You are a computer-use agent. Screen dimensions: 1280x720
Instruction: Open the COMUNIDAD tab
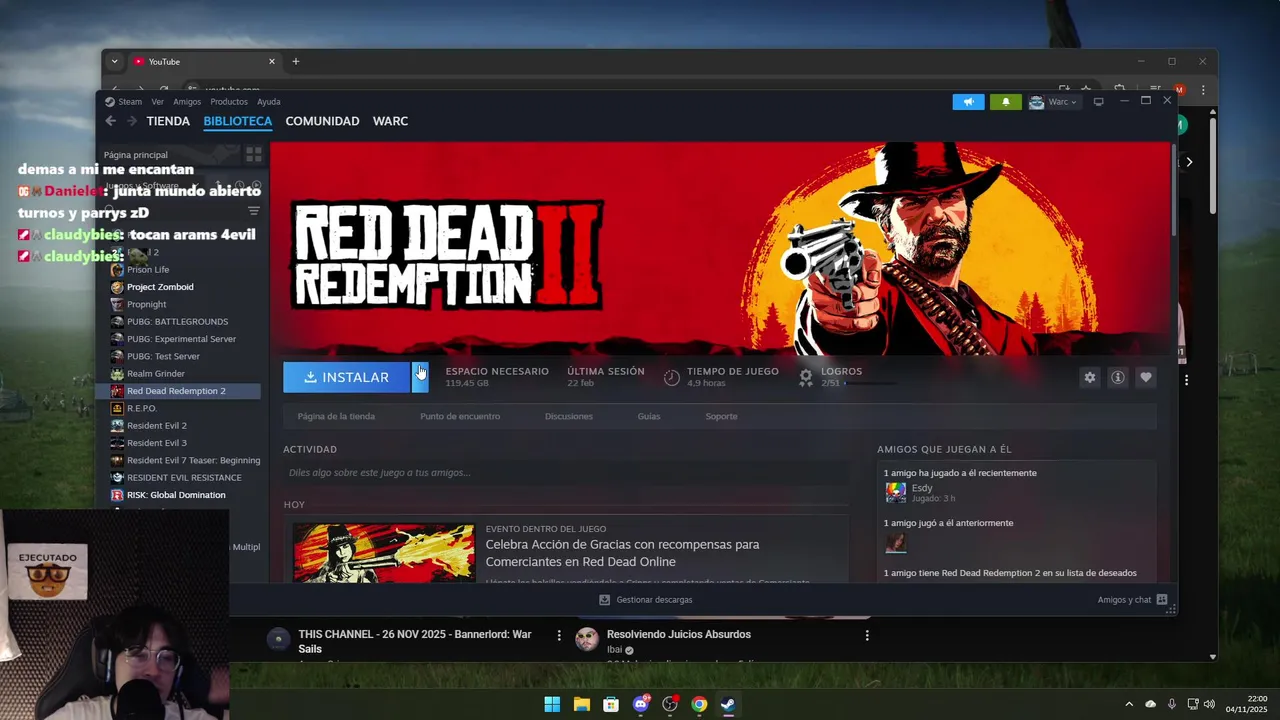click(x=322, y=121)
